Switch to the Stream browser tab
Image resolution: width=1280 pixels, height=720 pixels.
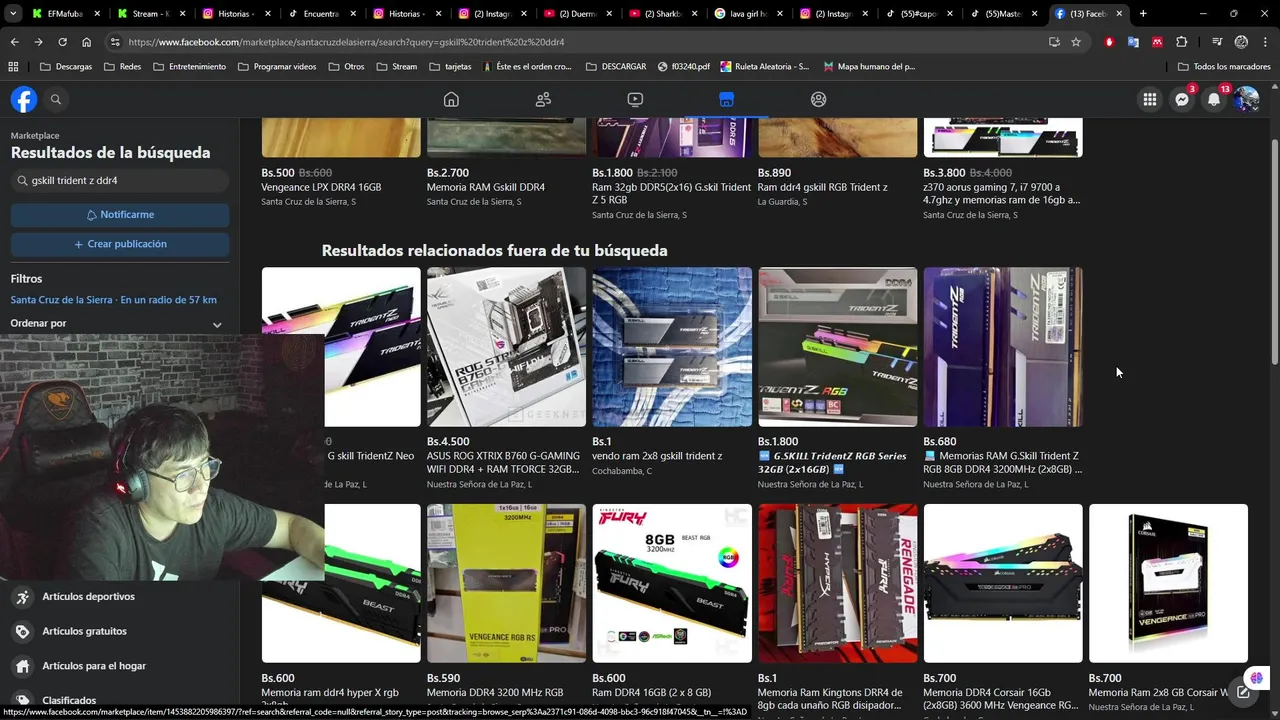(x=150, y=14)
